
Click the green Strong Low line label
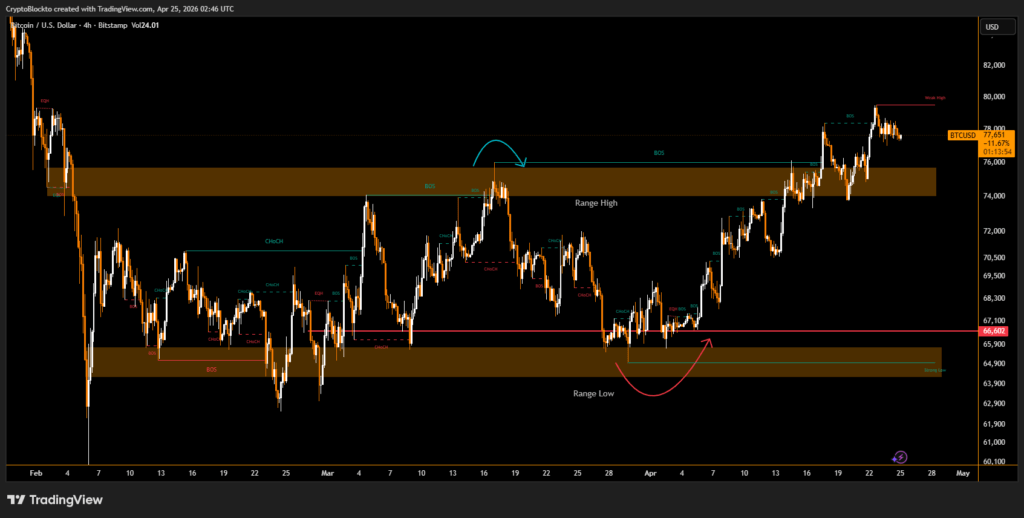[x=934, y=369]
